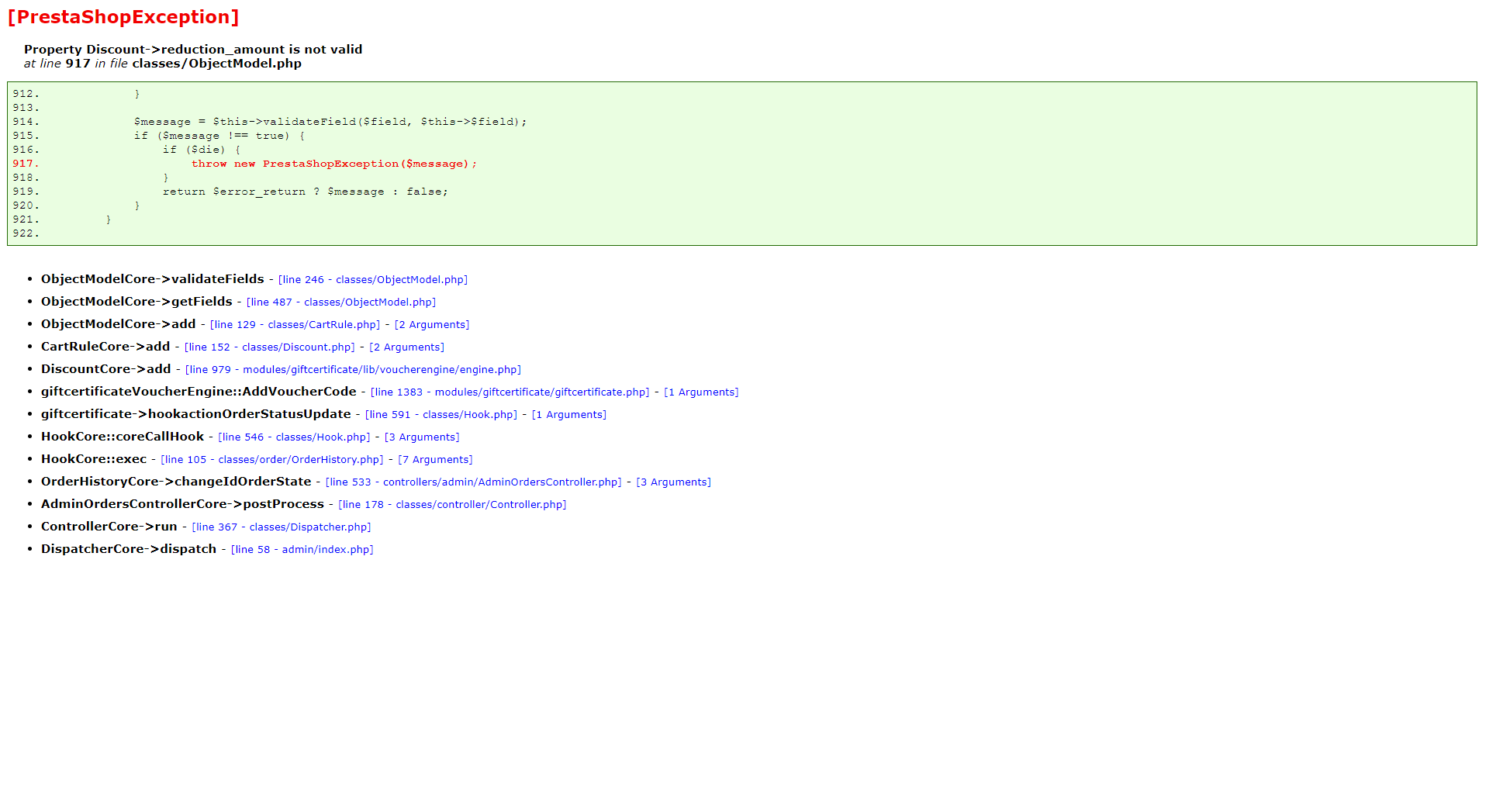This screenshot has height=812, width=1489.
Task: Expand 2 Arguments for CartRuleCore->add
Action: pyautogui.click(x=407, y=347)
